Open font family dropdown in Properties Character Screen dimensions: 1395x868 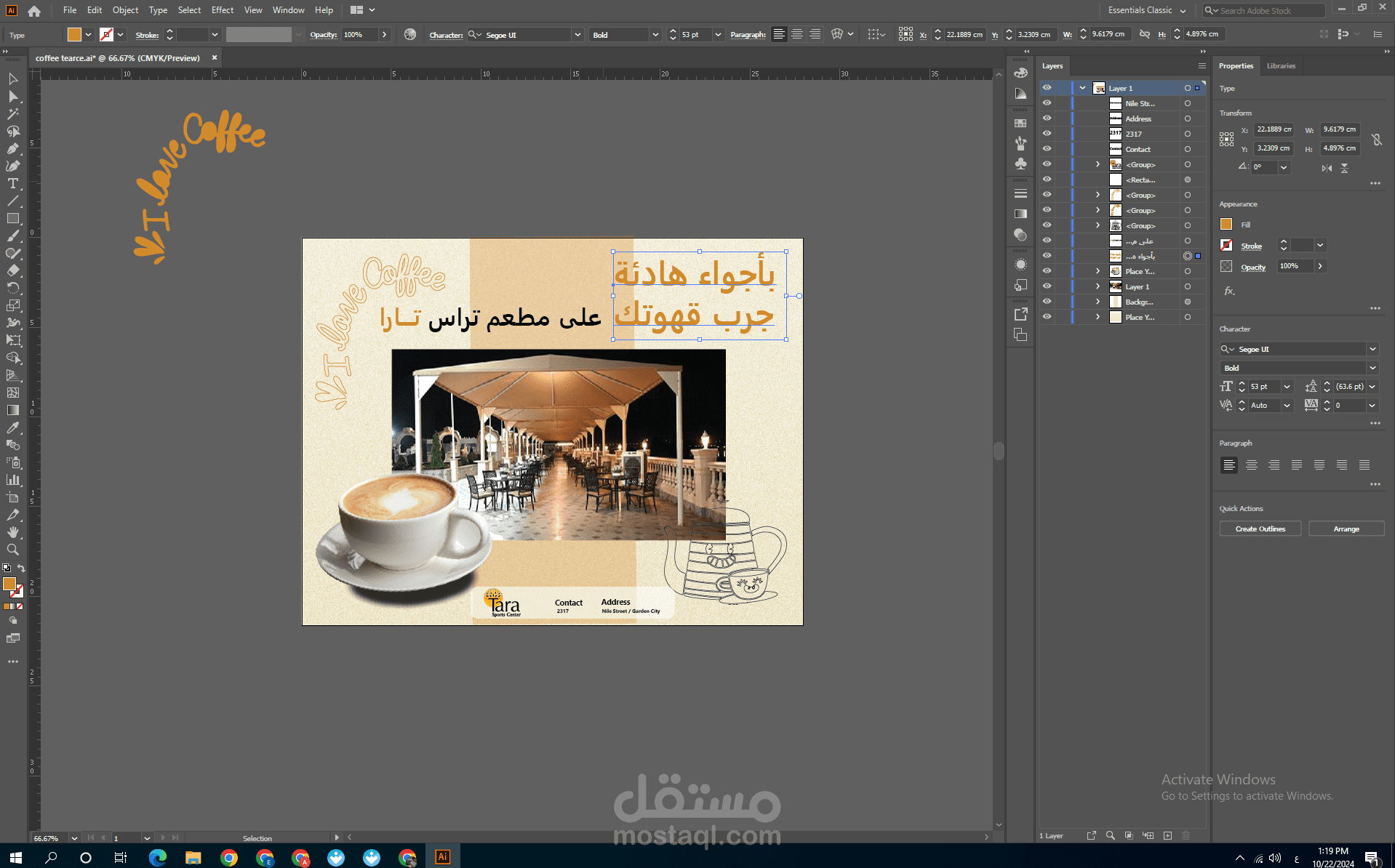pyautogui.click(x=1372, y=350)
